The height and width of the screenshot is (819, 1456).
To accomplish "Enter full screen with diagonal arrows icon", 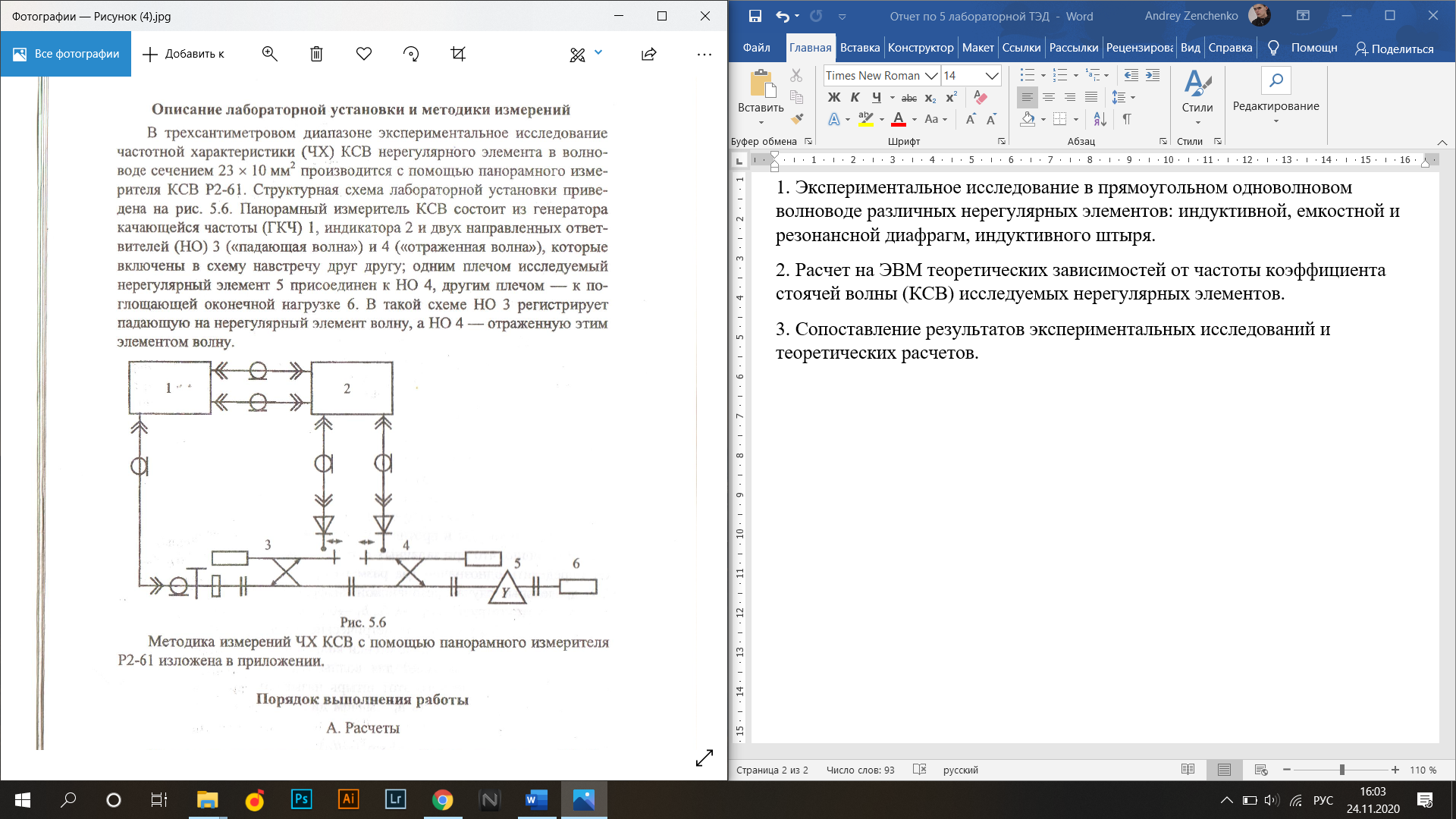I will coord(704,758).
